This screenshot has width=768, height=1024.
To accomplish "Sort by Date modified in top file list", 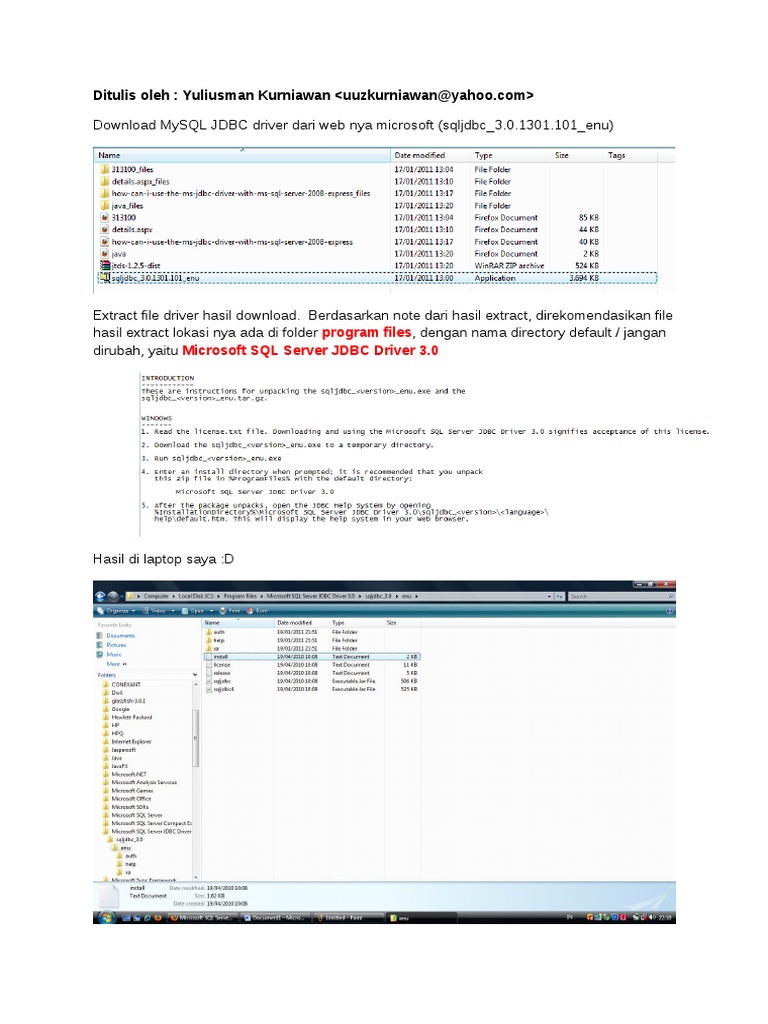I will 430,155.
